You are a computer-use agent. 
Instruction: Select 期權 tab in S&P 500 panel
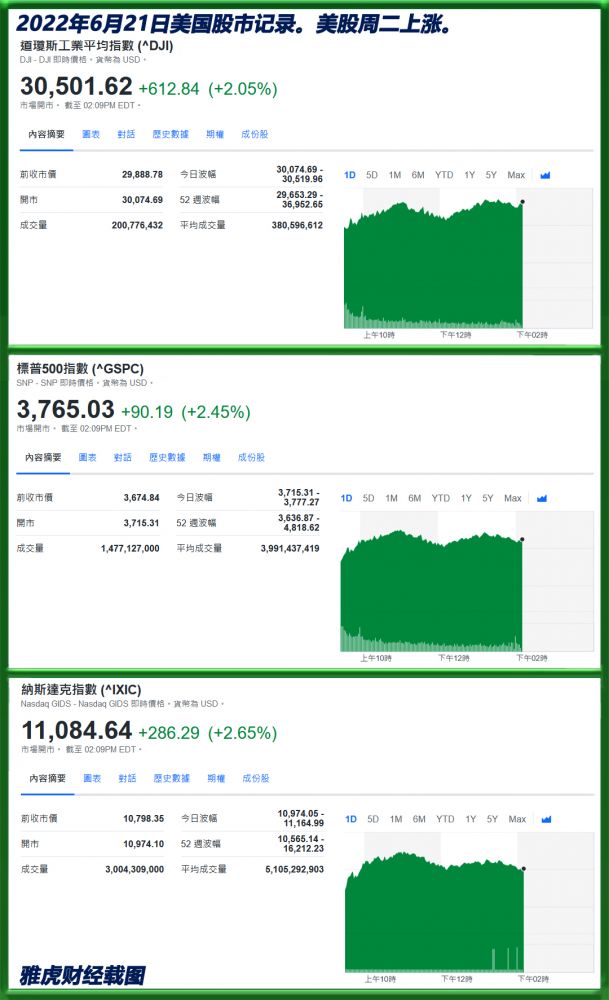coord(211,457)
